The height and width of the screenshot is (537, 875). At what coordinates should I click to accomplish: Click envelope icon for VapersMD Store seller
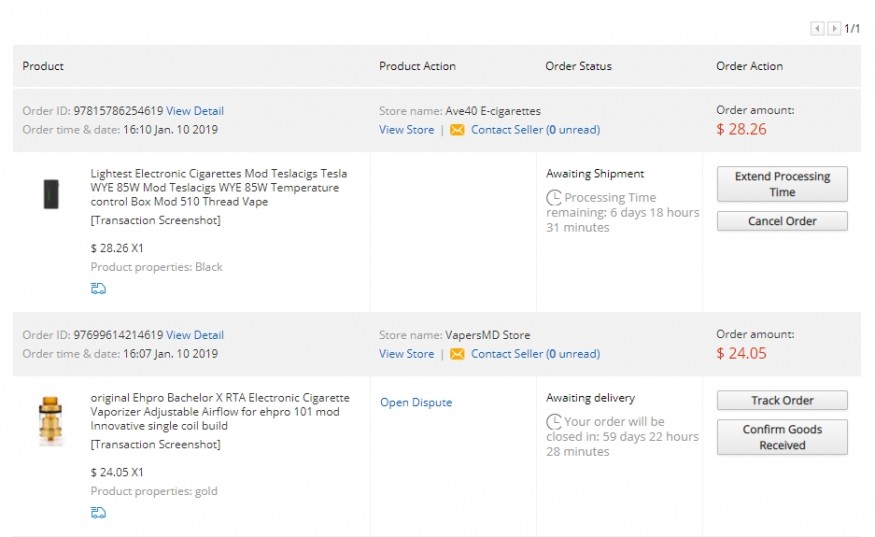tap(457, 354)
